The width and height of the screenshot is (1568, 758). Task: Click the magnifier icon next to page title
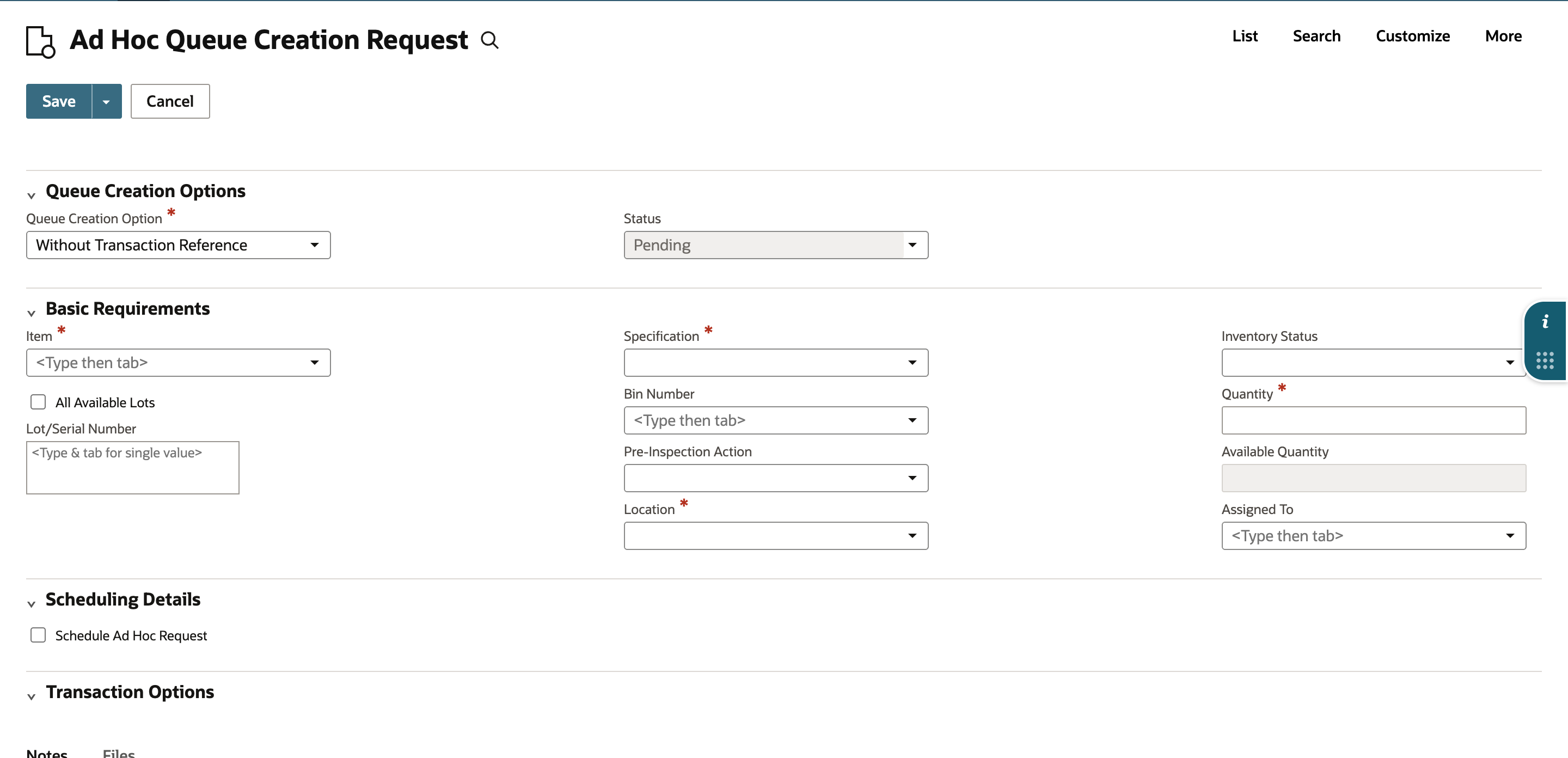click(x=489, y=40)
